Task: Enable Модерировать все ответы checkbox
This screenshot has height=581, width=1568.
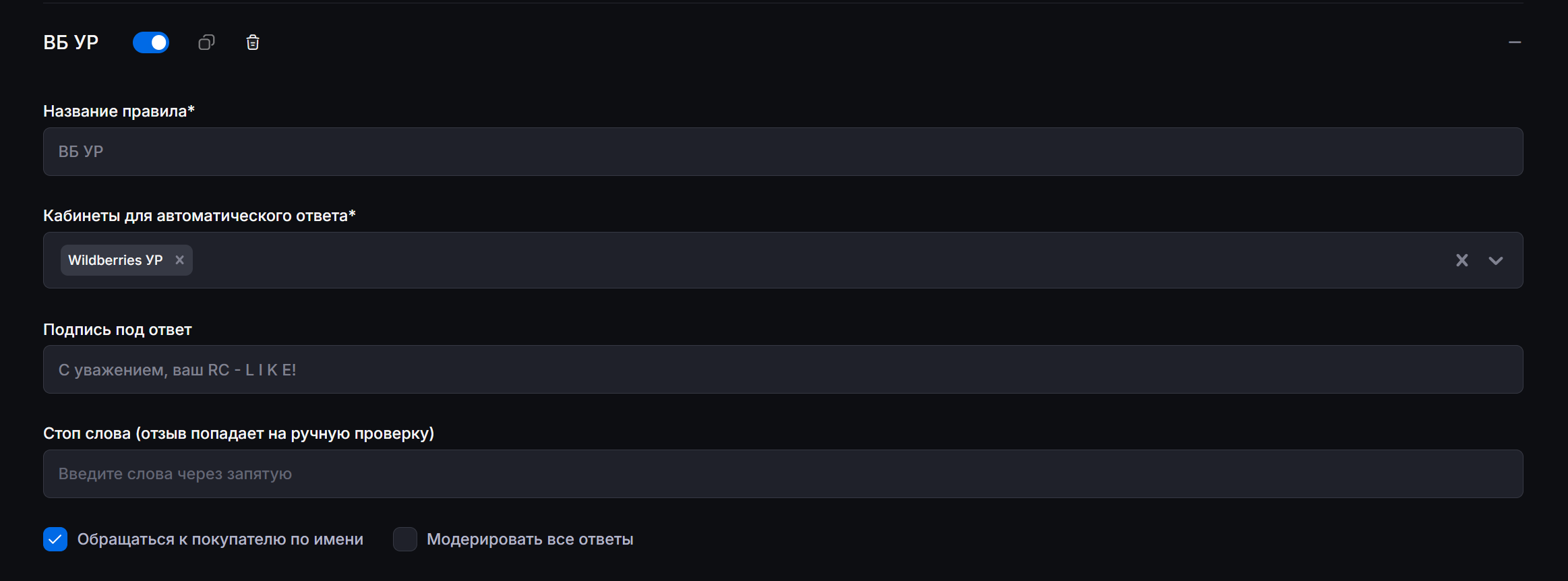Action: click(404, 539)
